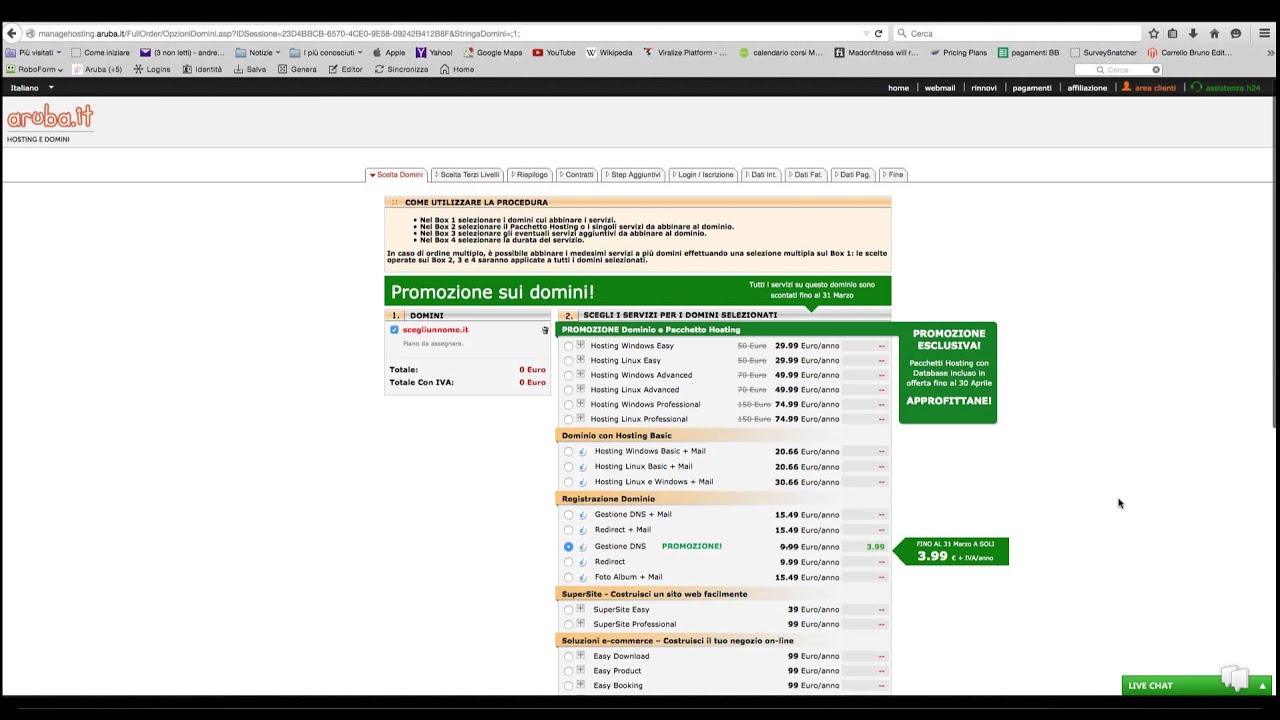This screenshot has height=720, width=1280.
Task: Open the YouTube bookmark
Action: [x=554, y=52]
